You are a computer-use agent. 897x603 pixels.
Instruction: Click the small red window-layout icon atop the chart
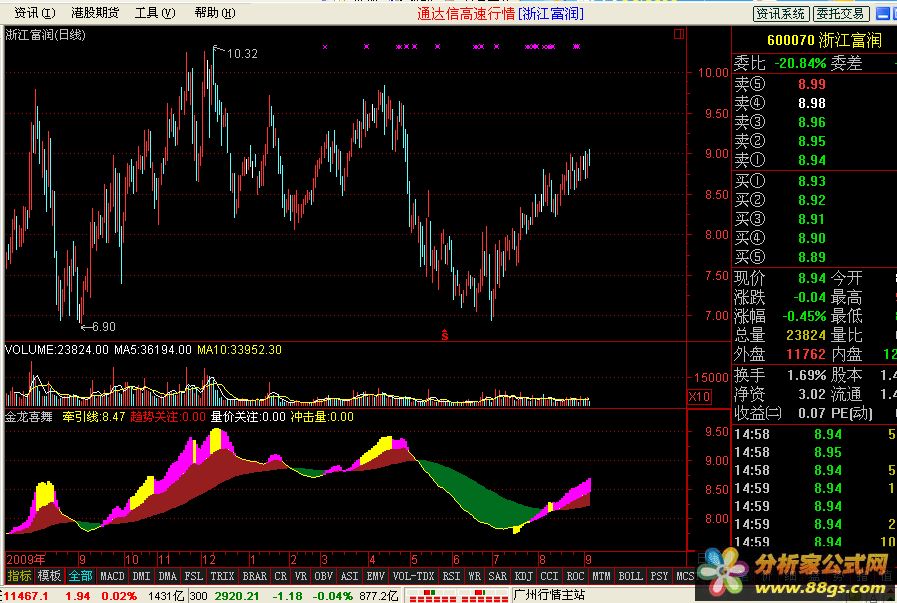[x=679, y=34]
